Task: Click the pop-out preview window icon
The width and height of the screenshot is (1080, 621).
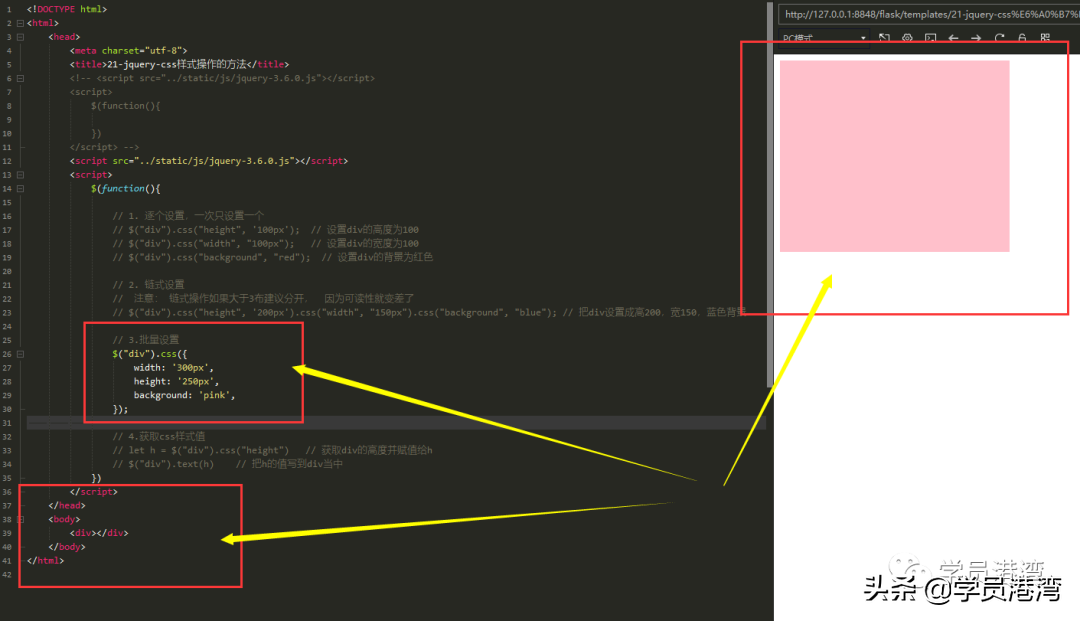Action: pos(884,38)
